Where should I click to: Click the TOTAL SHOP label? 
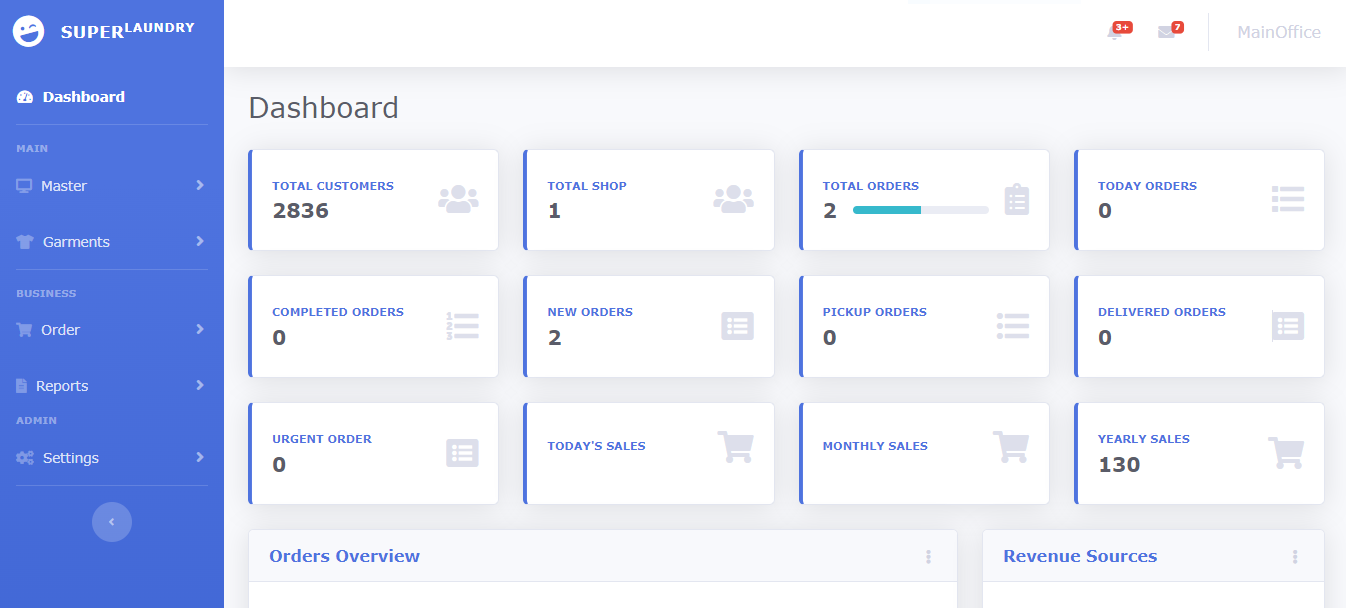click(587, 186)
